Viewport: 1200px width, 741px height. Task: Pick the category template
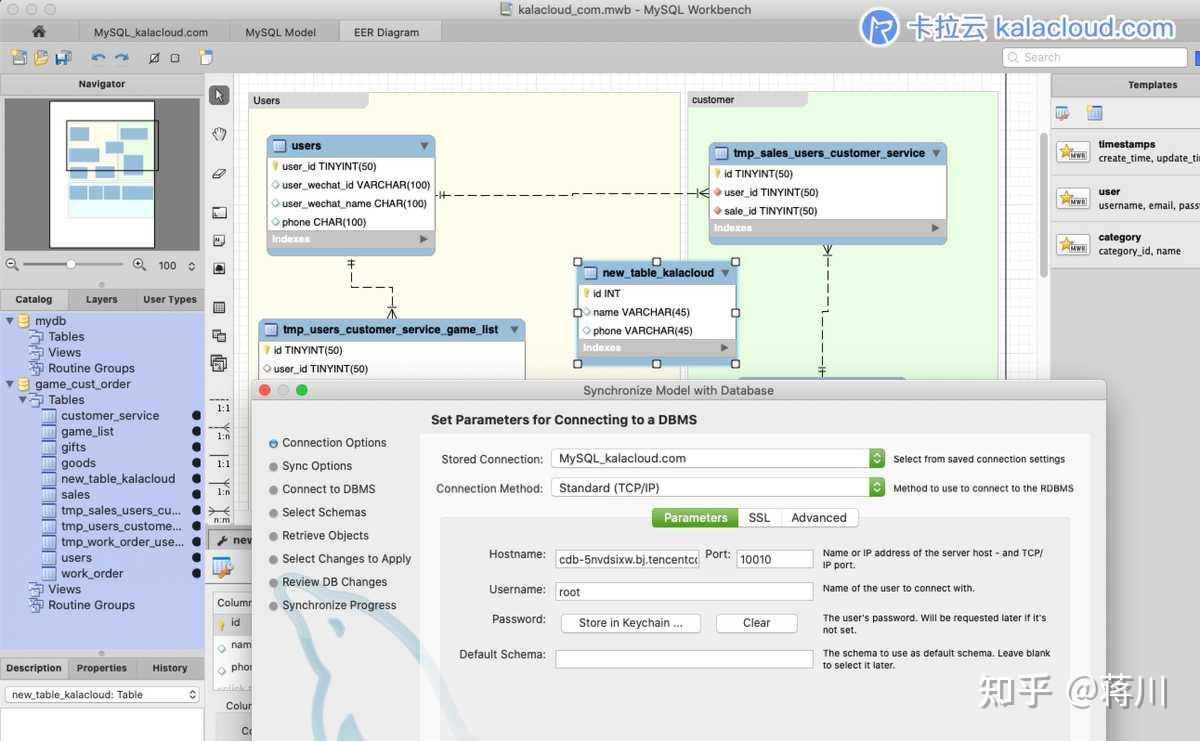point(1126,244)
